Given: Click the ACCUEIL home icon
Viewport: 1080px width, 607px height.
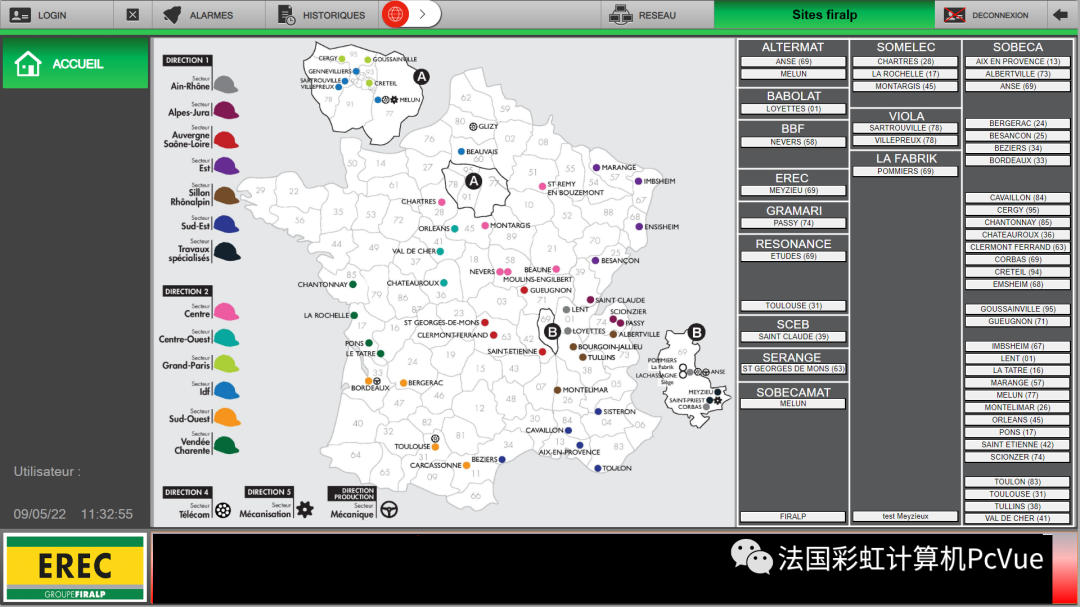Looking at the screenshot, I should 28,63.
